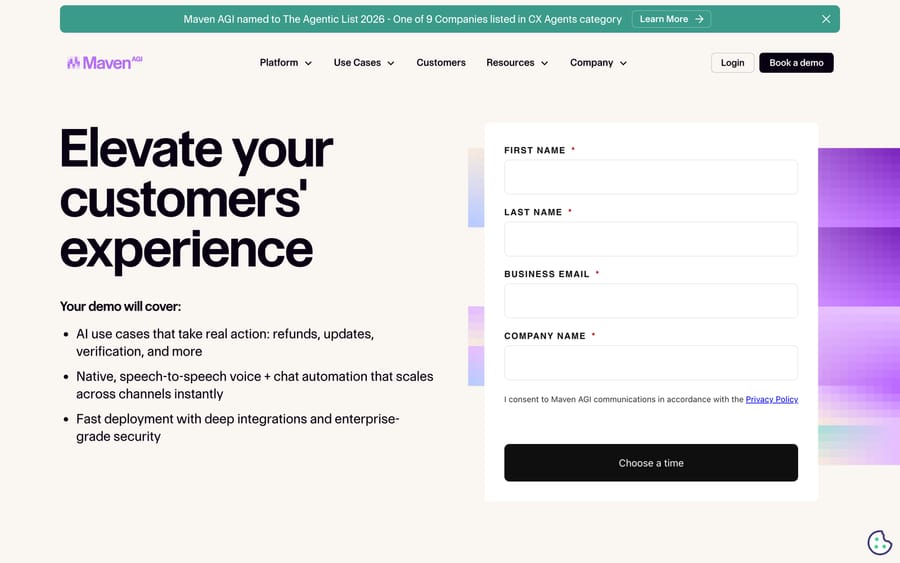Click the bullet about AI use cases taking real action
This screenshot has width=900, height=563.
coord(225,343)
